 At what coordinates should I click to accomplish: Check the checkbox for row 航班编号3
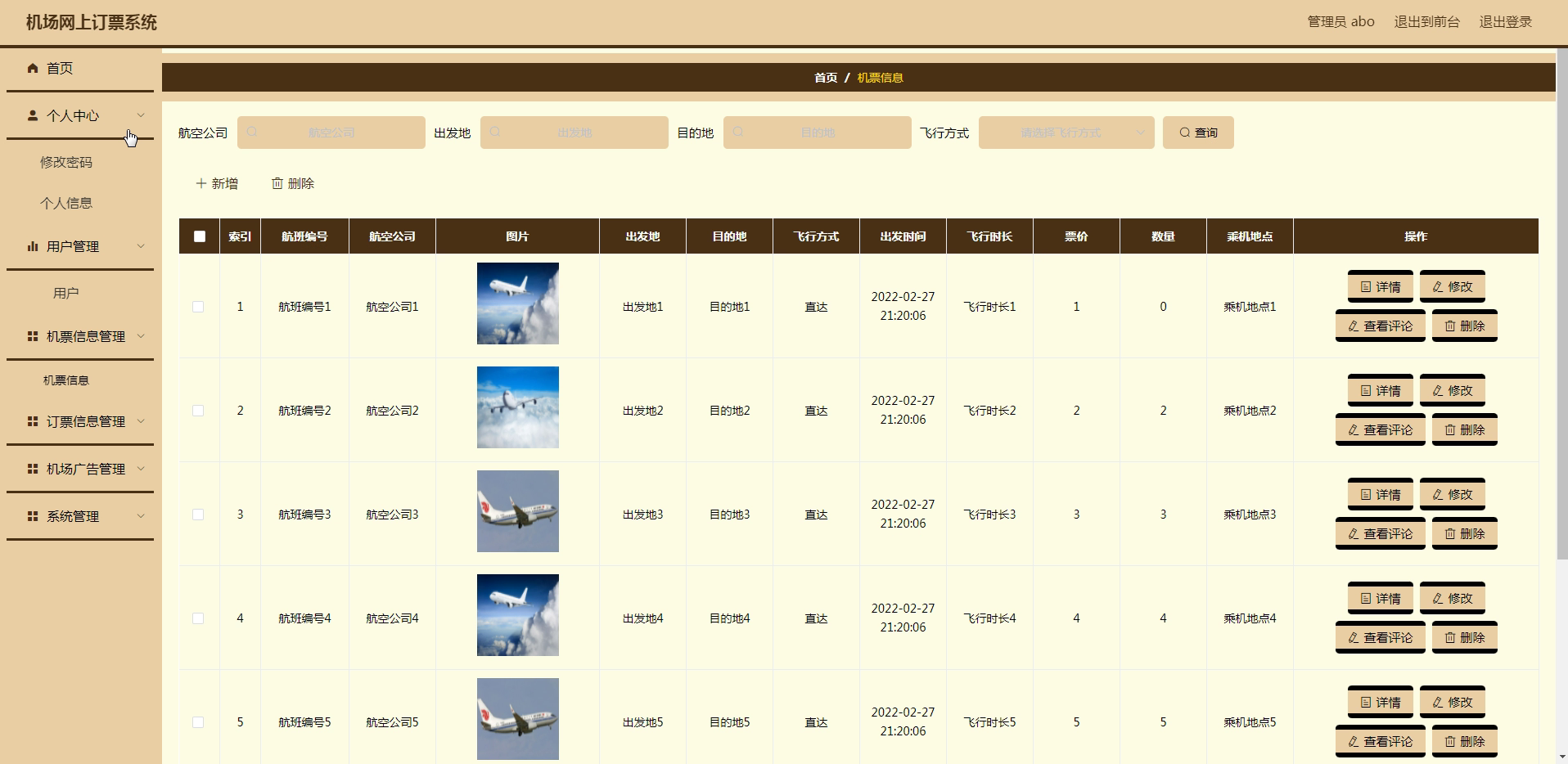198,515
